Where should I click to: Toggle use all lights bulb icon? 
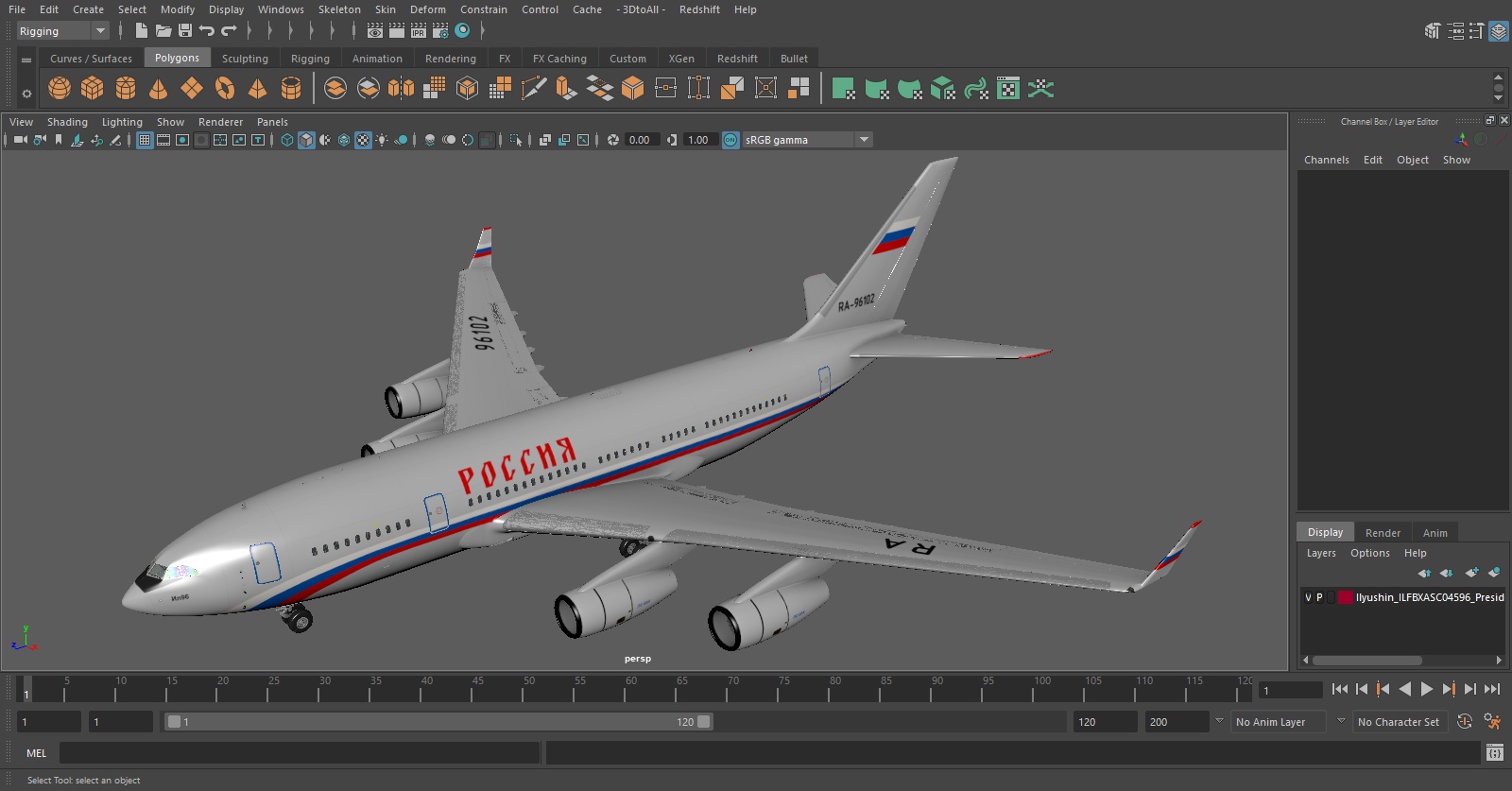point(382,140)
